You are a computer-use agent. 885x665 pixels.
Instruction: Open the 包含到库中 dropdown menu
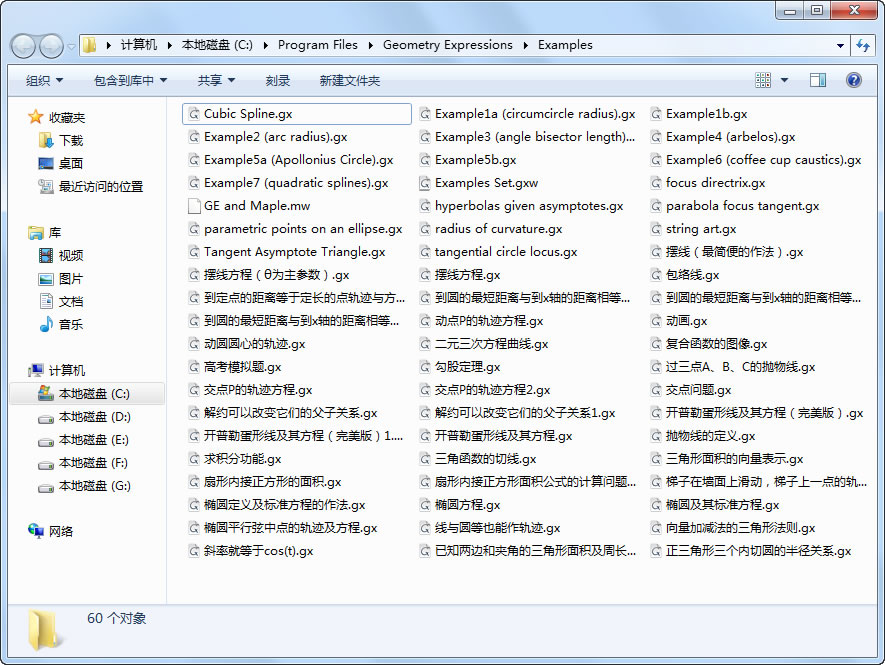(130, 81)
